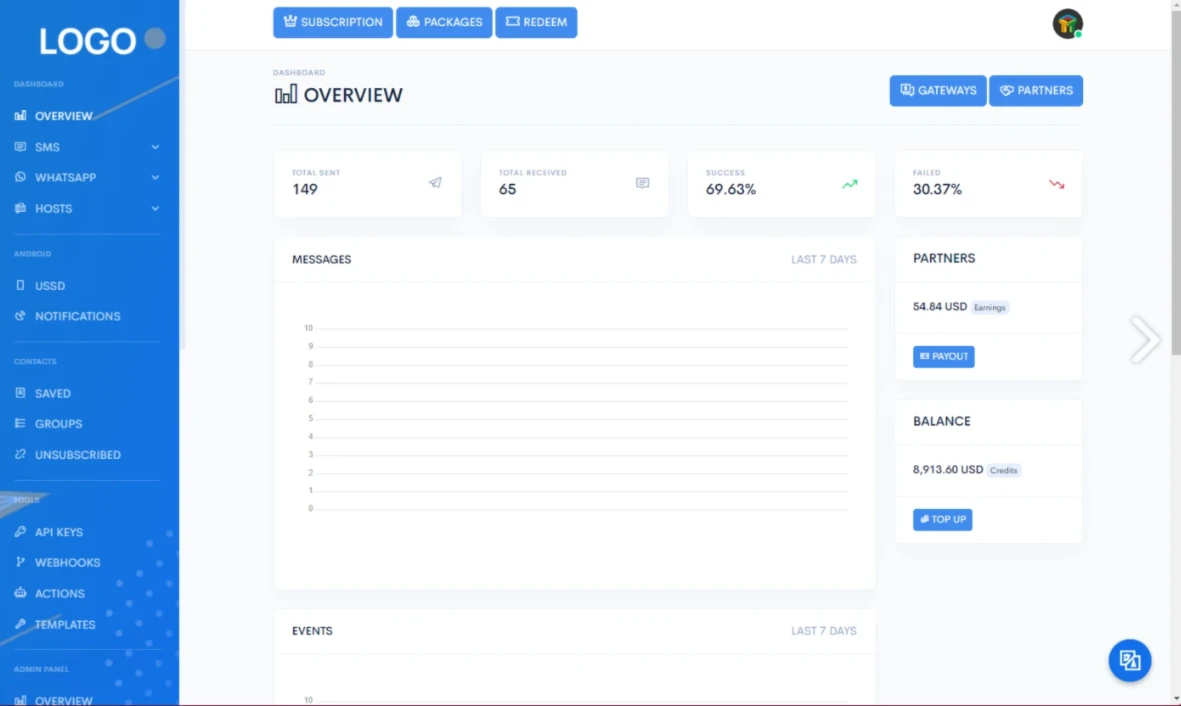1181x706 pixels.
Task: Expand the SMS submenu chevron
Action: coord(155,147)
